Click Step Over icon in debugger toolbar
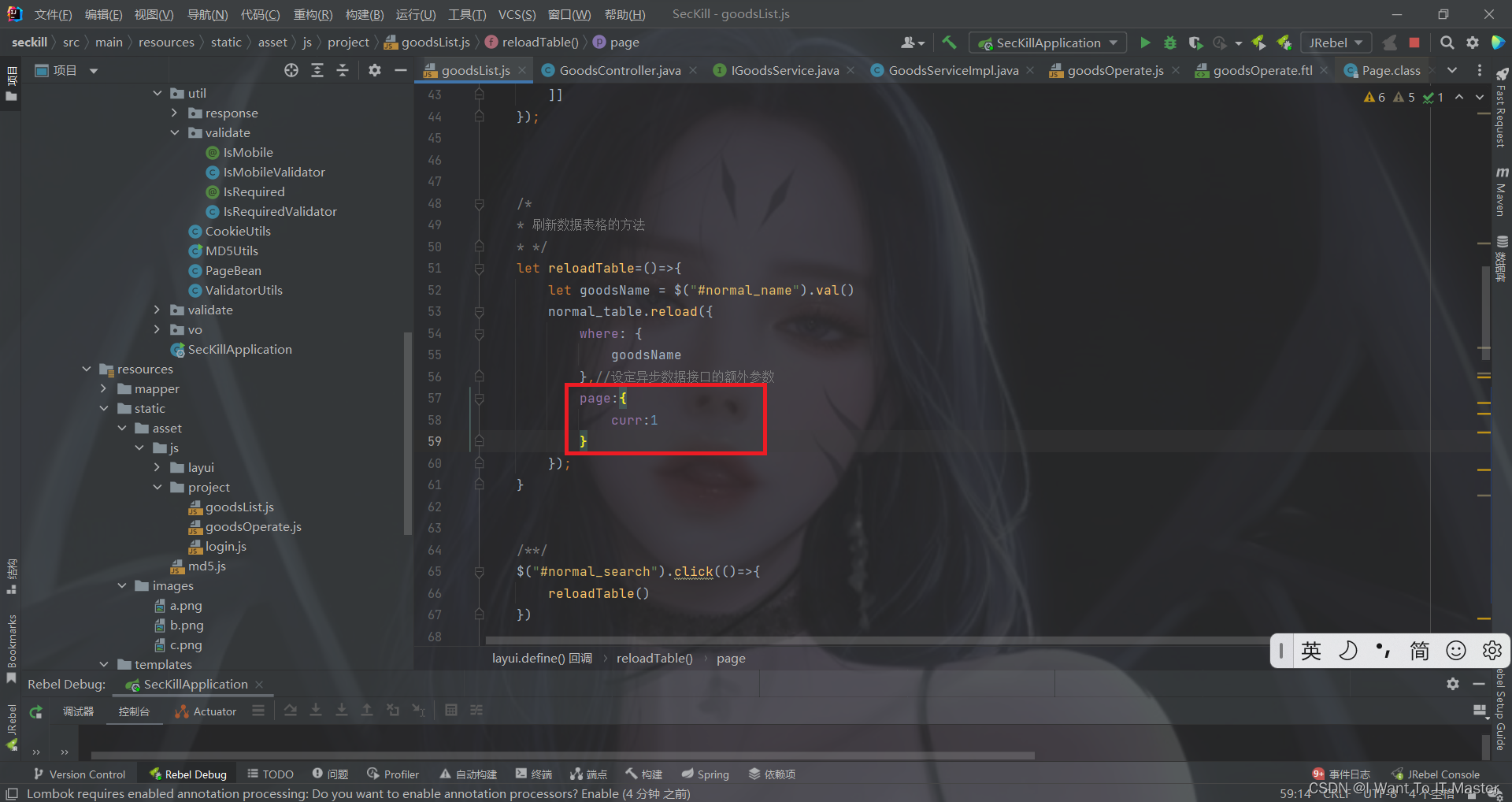The image size is (1512, 802). (291, 711)
